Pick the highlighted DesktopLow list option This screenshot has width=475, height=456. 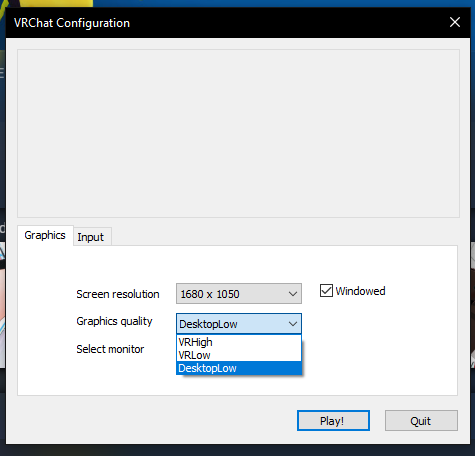(239, 368)
